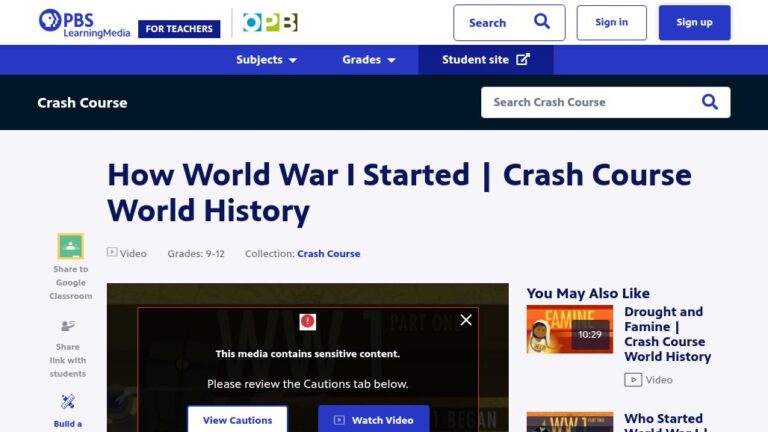Click the Build a lesson tools icon
Image resolution: width=768 pixels, height=432 pixels.
68,402
